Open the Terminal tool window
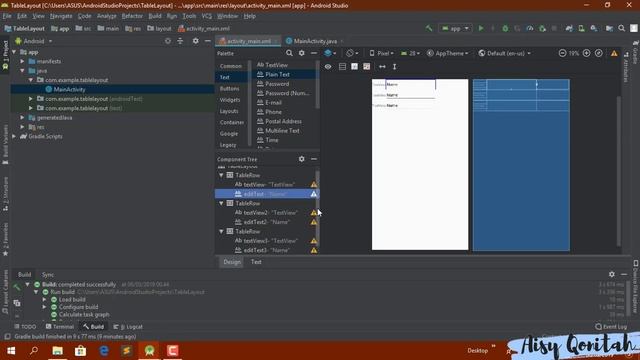This screenshot has height=360, width=640. point(60,327)
